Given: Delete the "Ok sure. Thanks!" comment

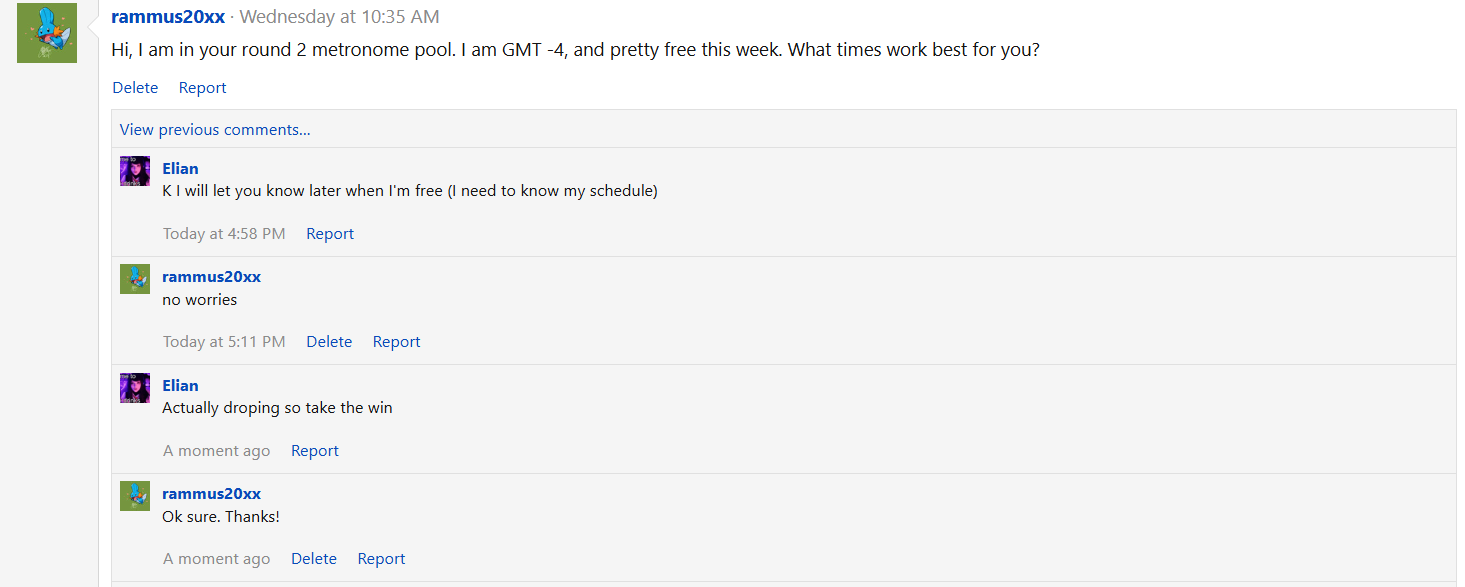Looking at the screenshot, I should click(x=314, y=559).
